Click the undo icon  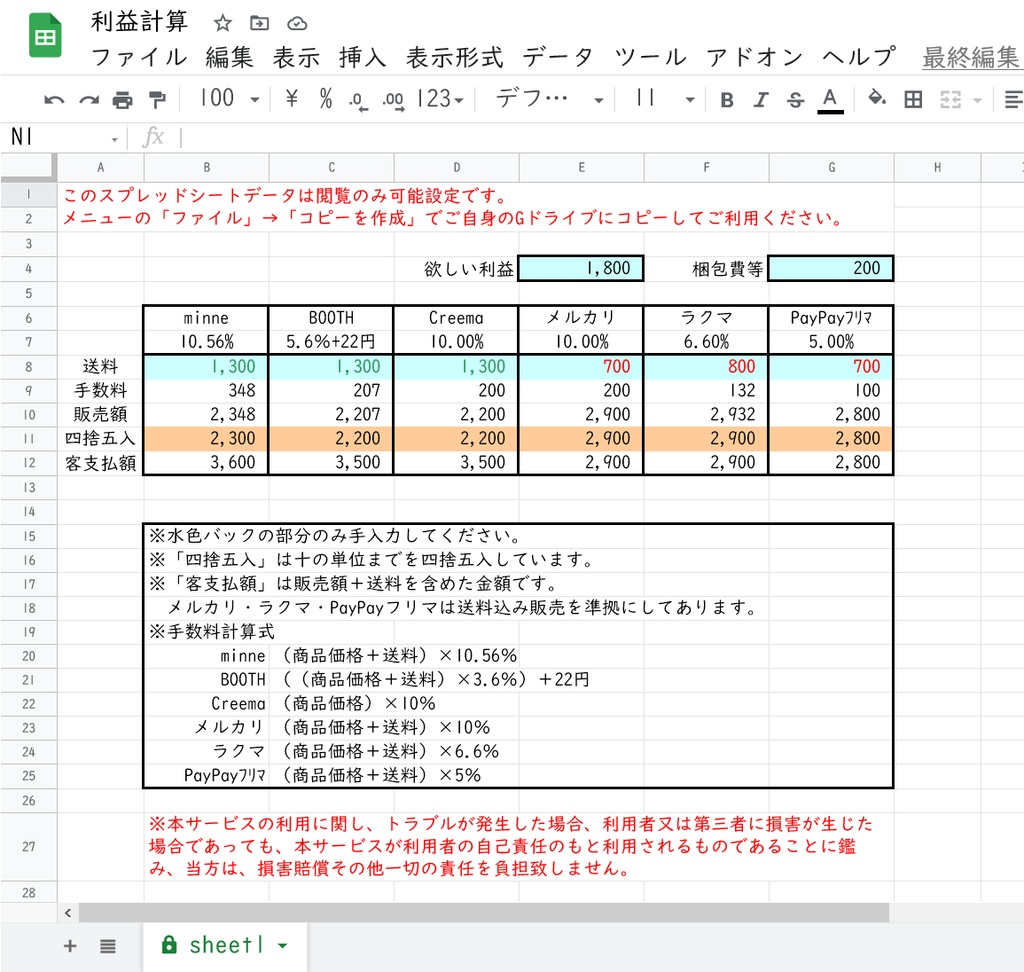click(54, 100)
